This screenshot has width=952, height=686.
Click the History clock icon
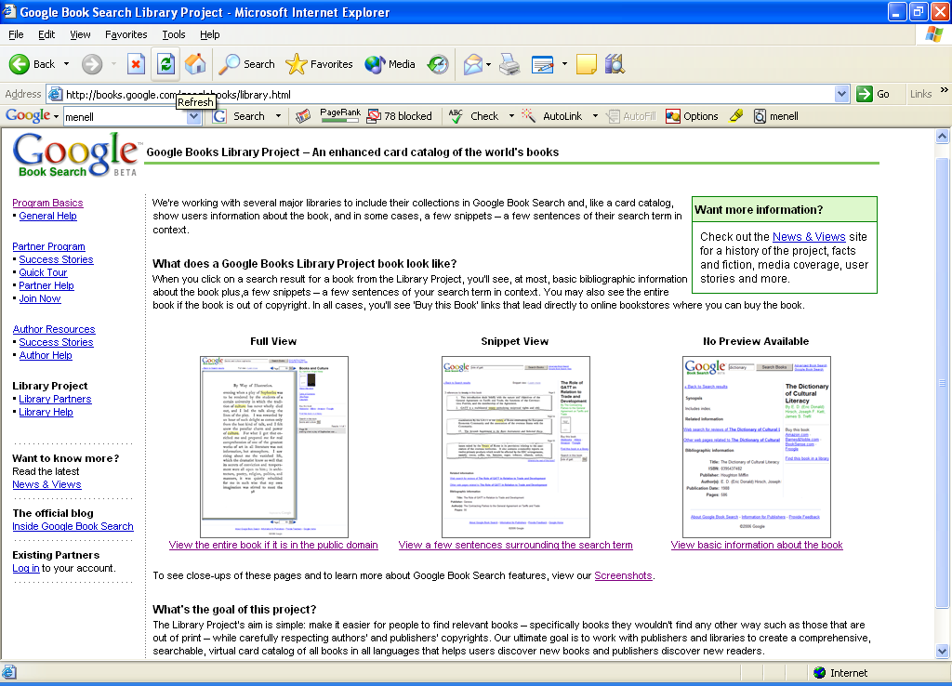(437, 64)
